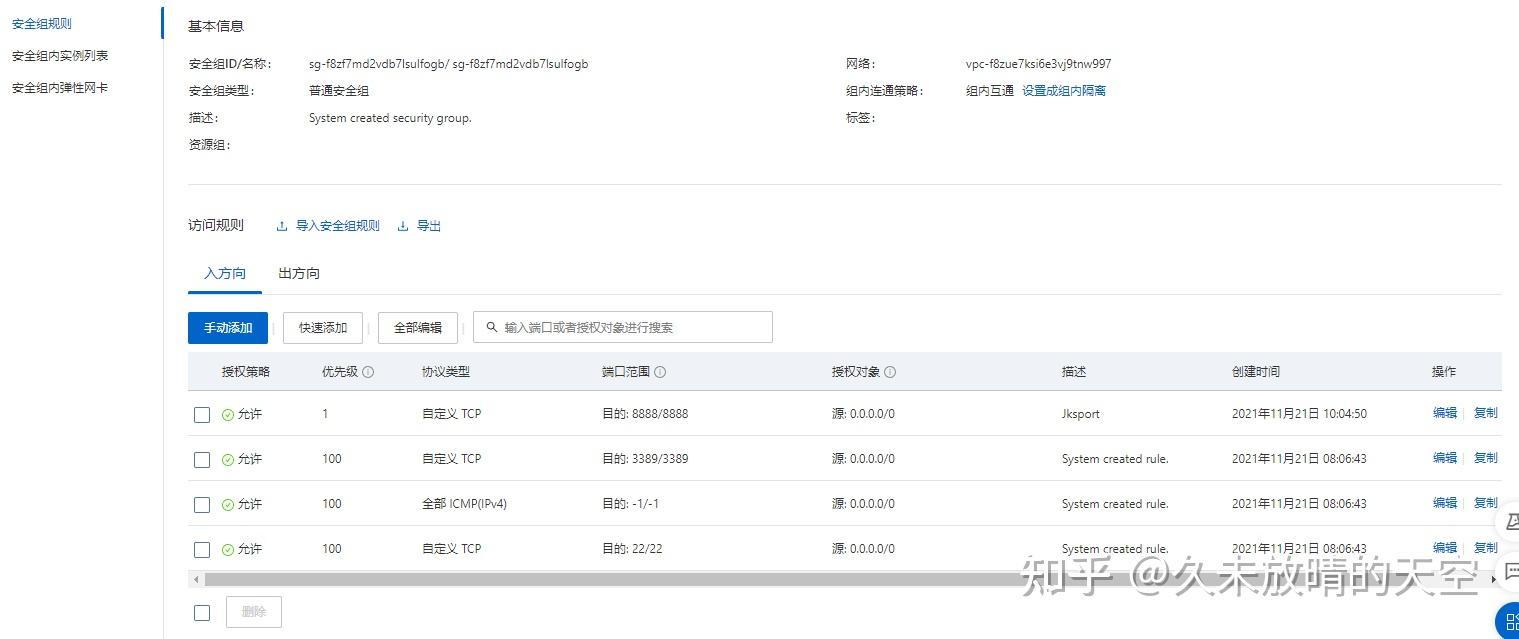Image resolution: width=1519 pixels, height=639 pixels.
Task: Click the Jksport description cell
Action: coord(1081,414)
